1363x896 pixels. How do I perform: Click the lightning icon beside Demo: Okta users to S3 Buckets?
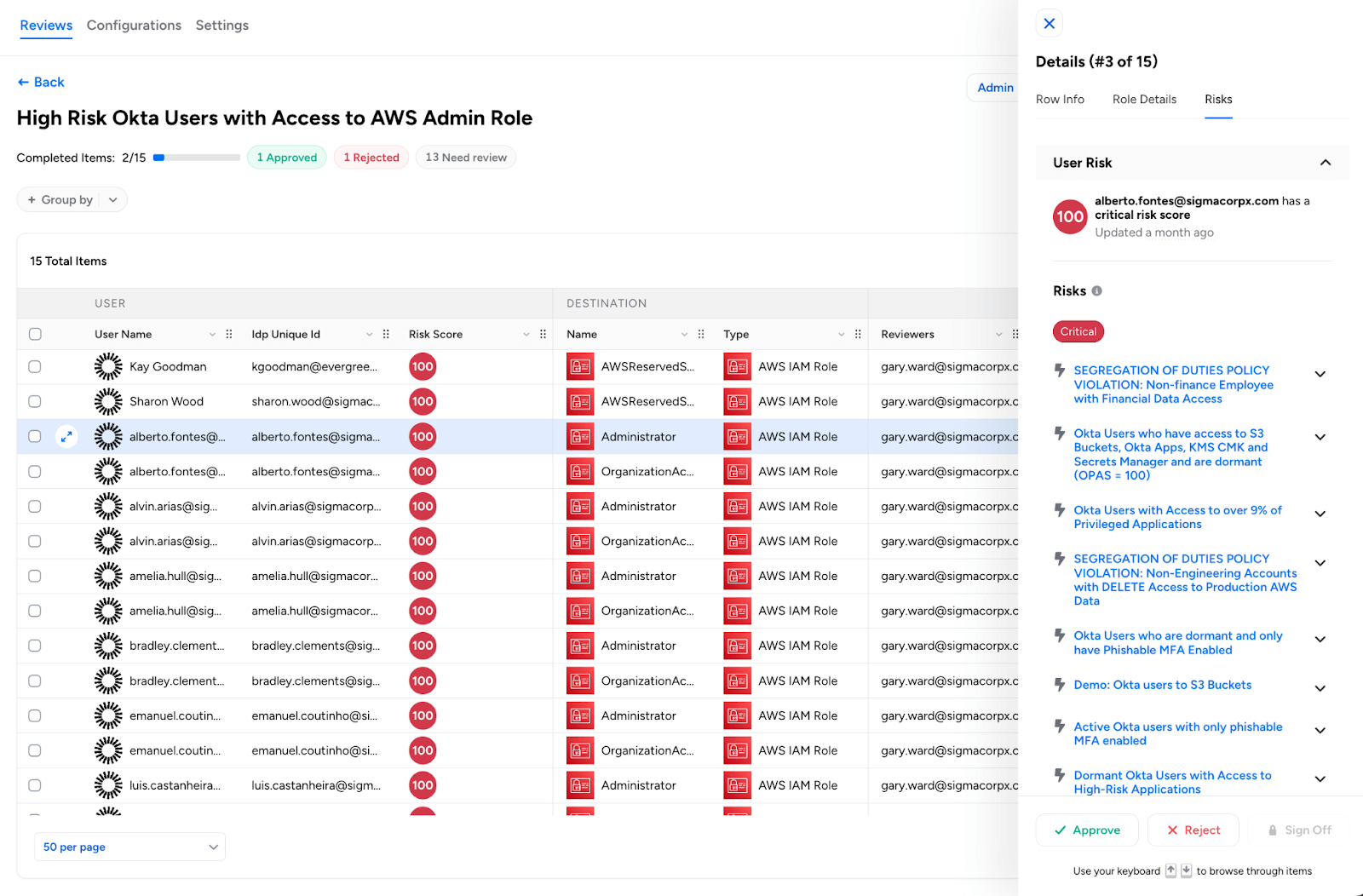point(1060,685)
